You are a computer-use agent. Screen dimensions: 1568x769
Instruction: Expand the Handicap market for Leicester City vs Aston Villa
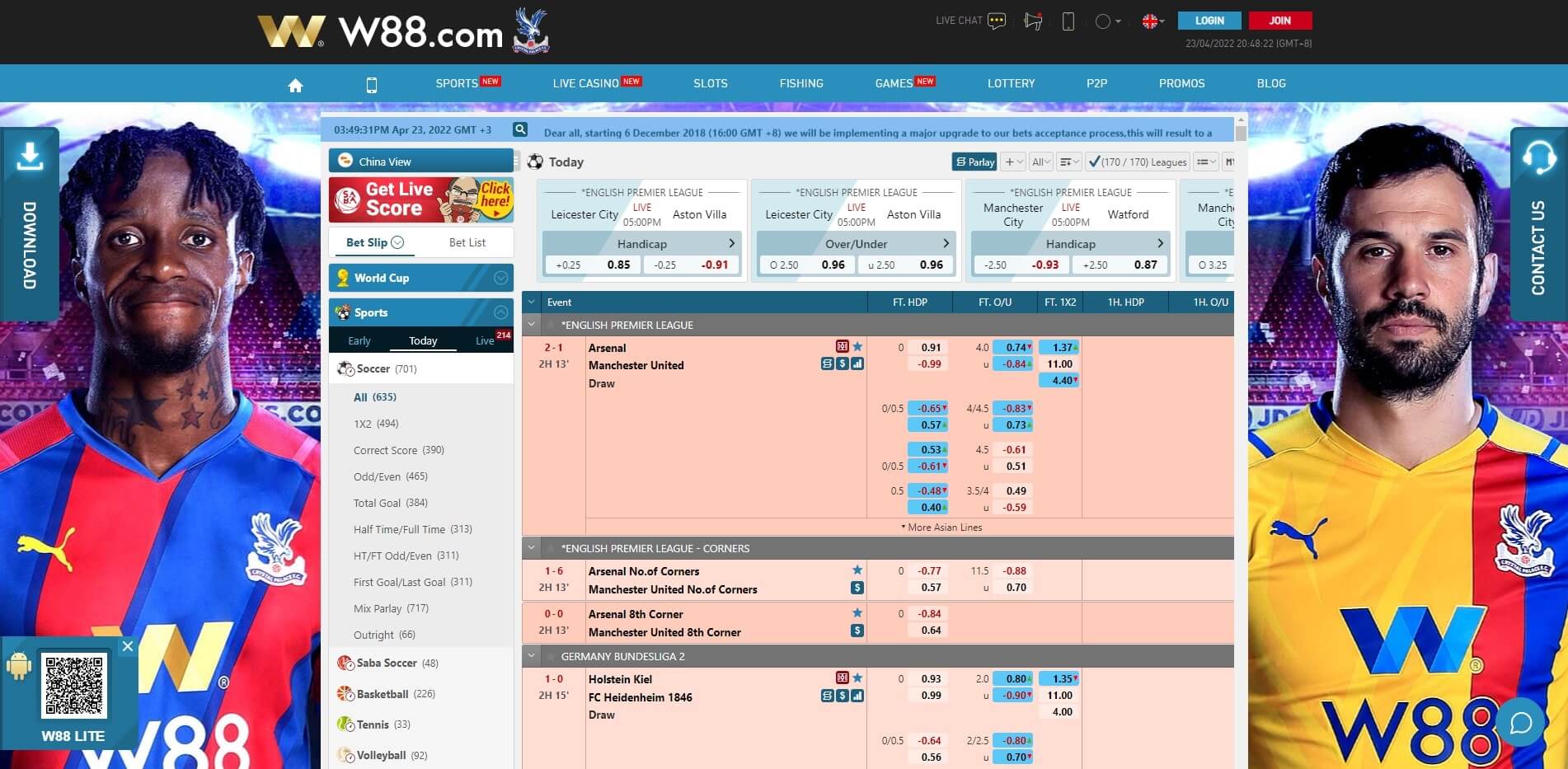click(x=730, y=243)
